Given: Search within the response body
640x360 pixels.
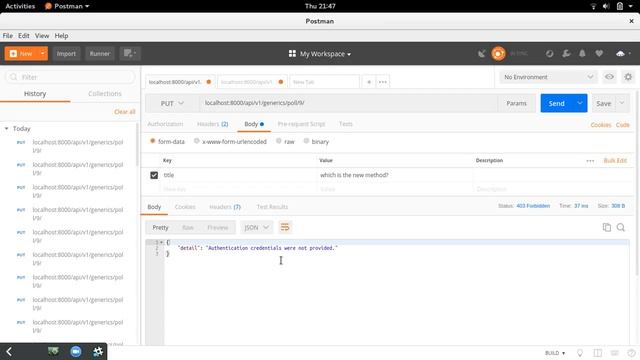Looking at the screenshot, I should pos(621,227).
